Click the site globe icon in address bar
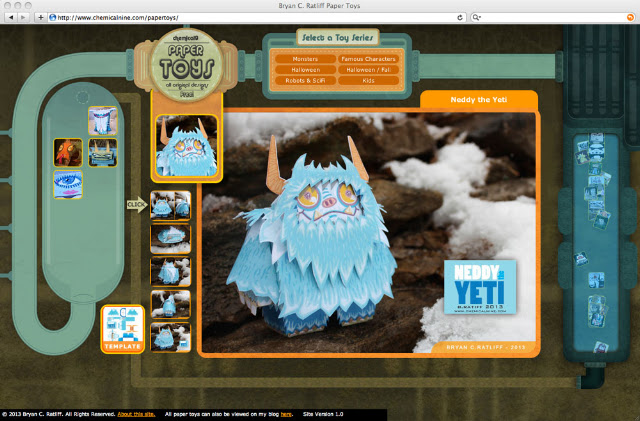Screen dimensions: 640x421 tap(52, 17)
